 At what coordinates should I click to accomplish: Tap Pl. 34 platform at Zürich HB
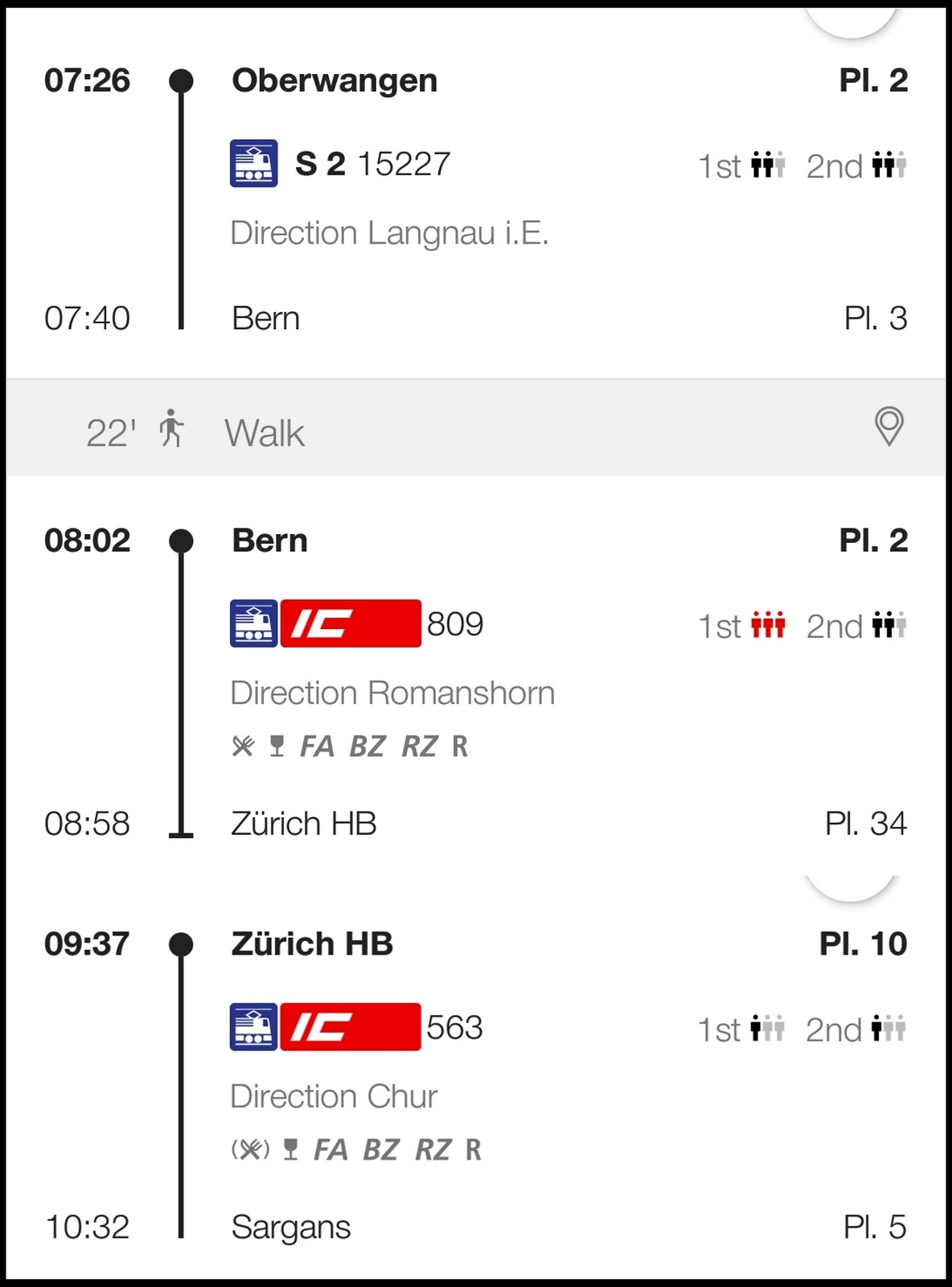click(865, 824)
